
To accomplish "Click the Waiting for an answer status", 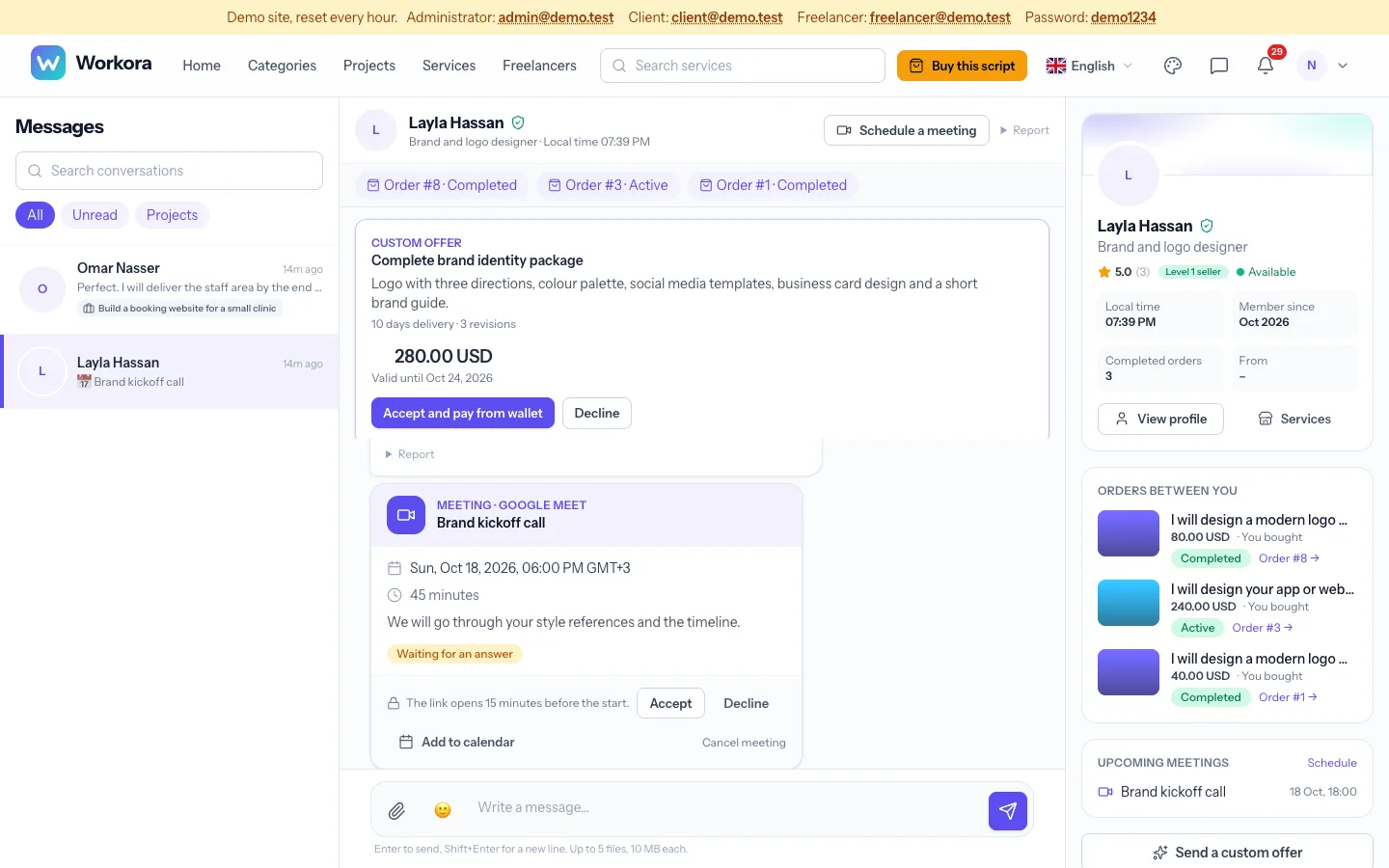I will (454, 654).
